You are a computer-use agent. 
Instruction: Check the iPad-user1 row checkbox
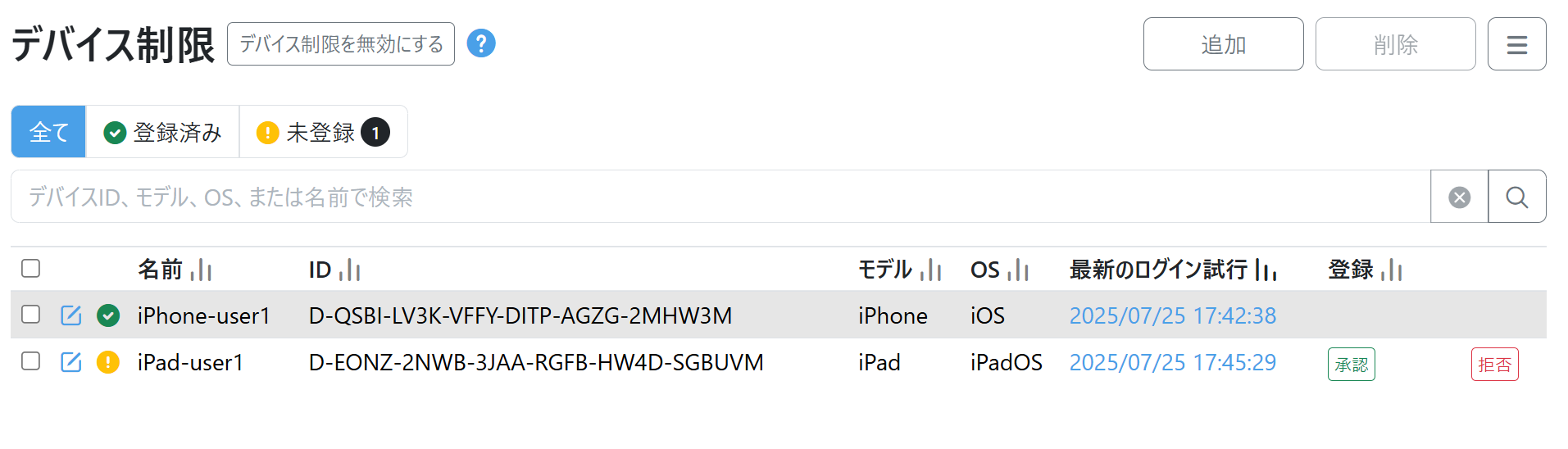[x=31, y=361]
